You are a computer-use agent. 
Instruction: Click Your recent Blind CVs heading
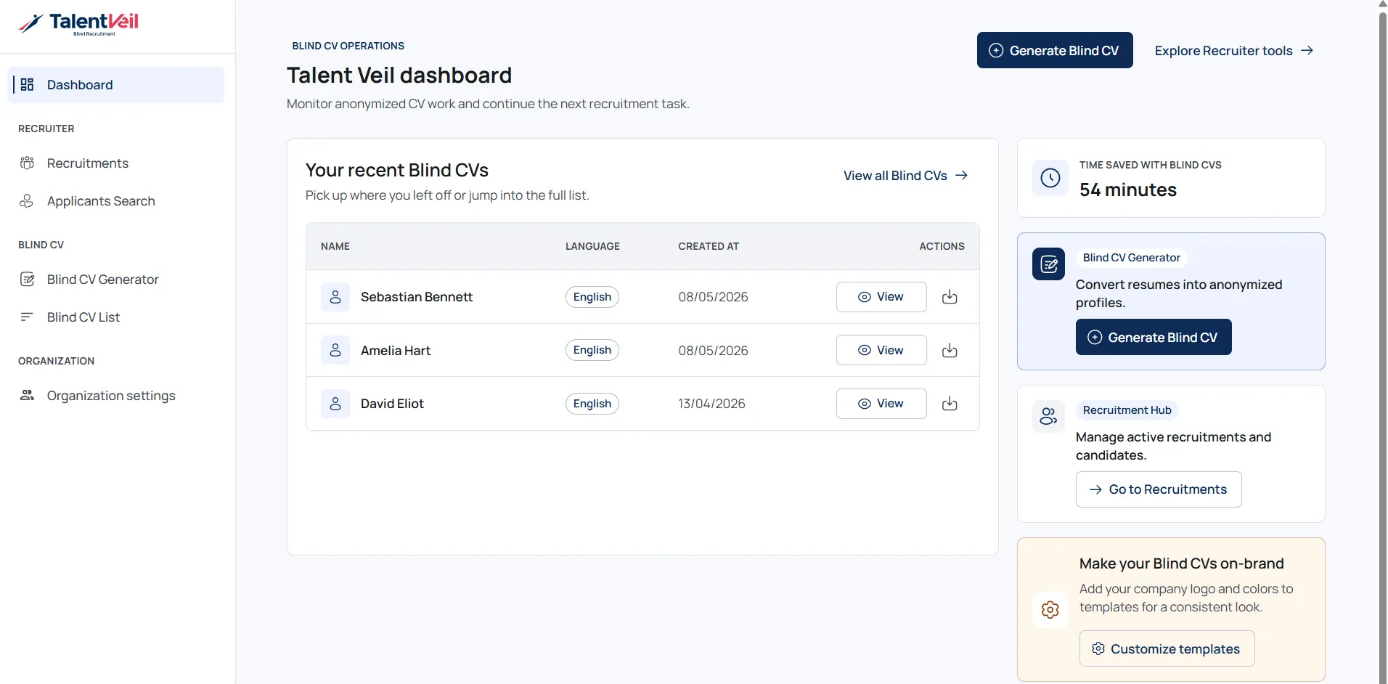(397, 170)
